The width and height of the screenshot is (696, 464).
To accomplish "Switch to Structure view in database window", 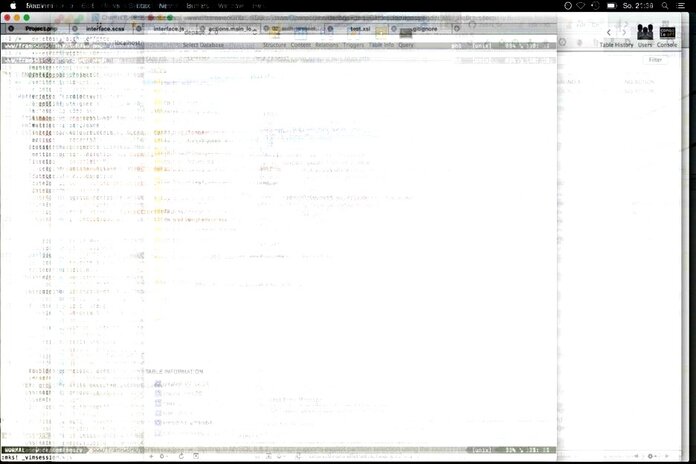I will tap(274, 45).
